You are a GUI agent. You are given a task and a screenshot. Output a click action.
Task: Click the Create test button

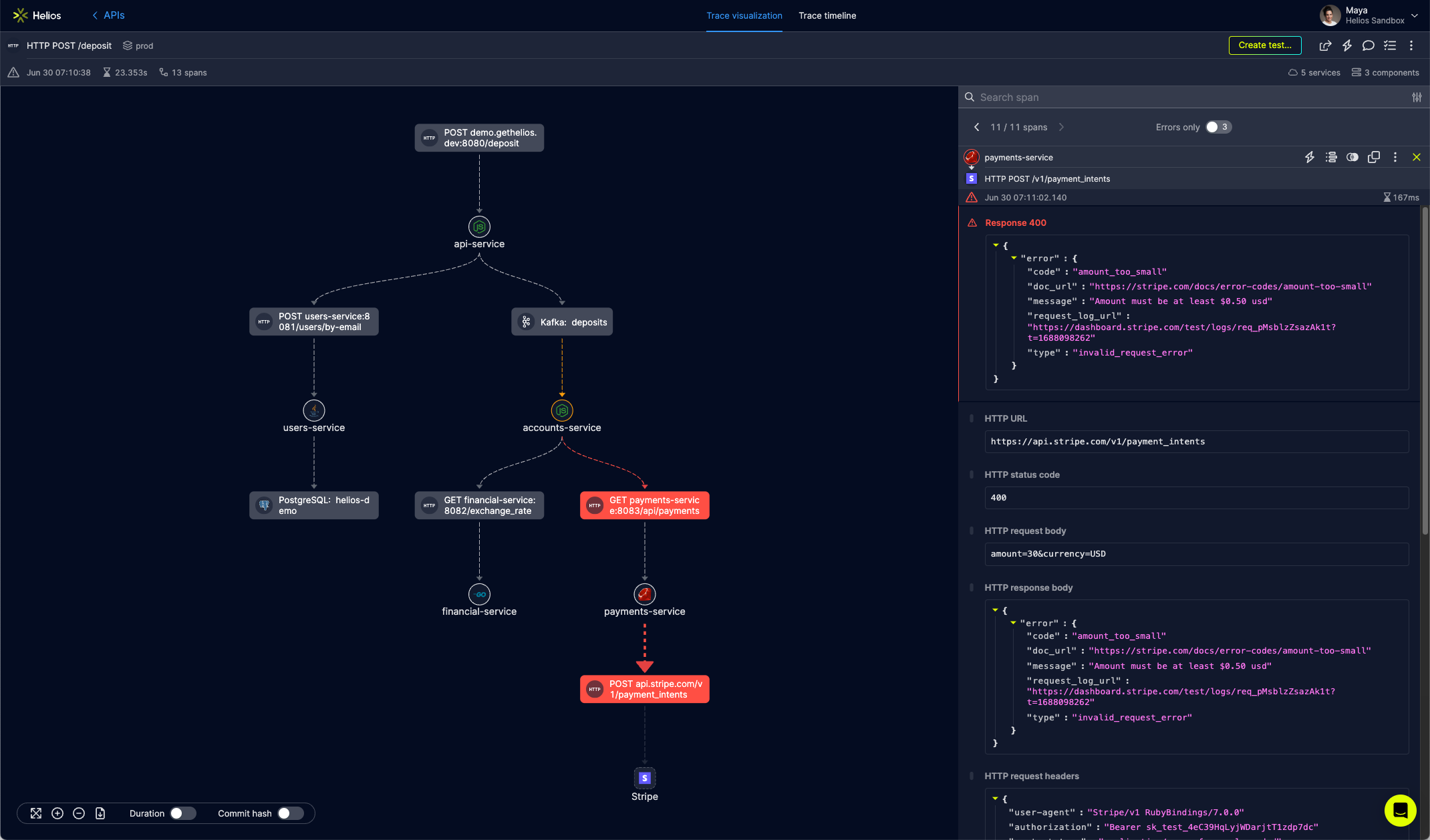pos(1264,45)
